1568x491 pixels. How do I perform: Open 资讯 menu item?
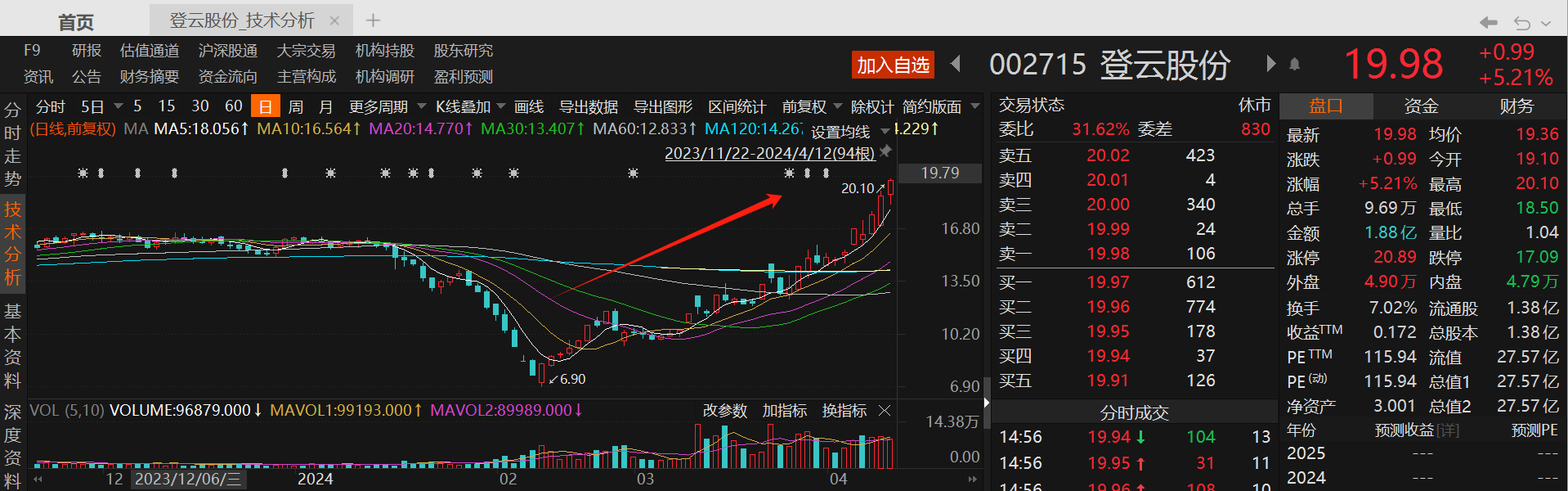point(38,77)
